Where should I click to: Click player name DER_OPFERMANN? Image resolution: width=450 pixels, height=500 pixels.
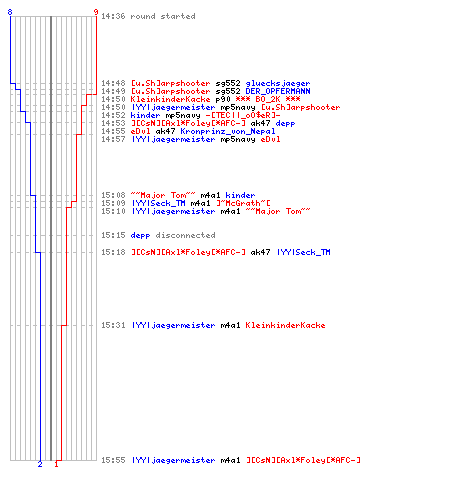click(278, 91)
